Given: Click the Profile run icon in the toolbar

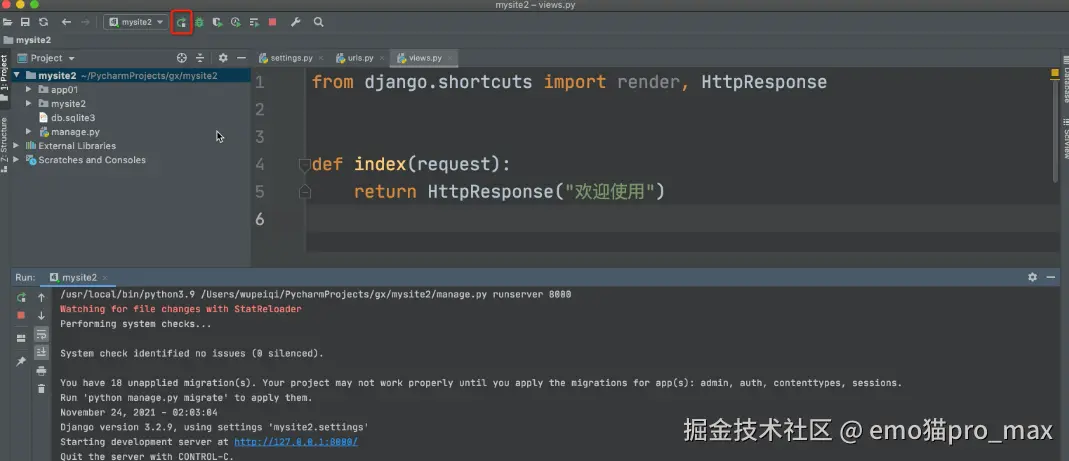Looking at the screenshot, I should click(x=236, y=23).
